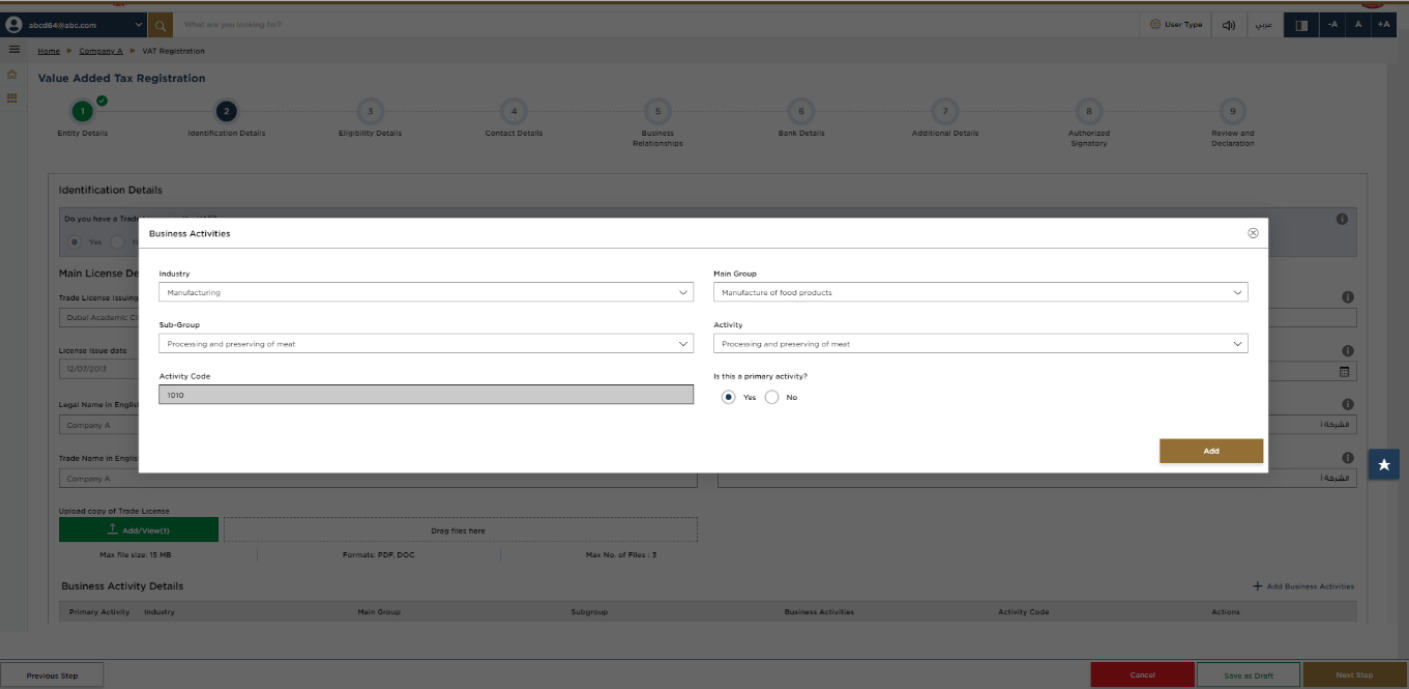Click the 'VAT Registration' breadcrumb text
1409x689 pixels.
[174, 51]
